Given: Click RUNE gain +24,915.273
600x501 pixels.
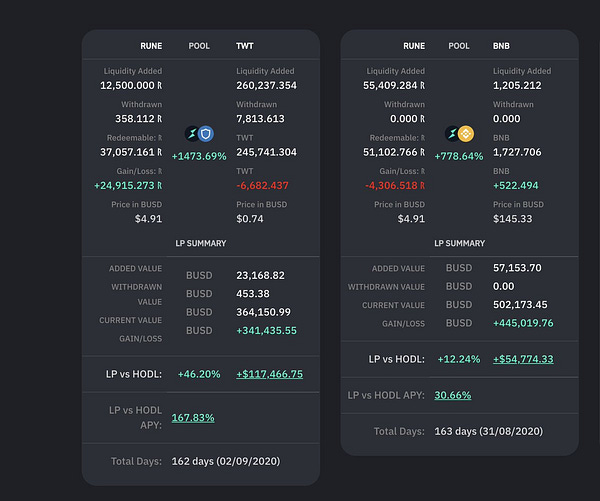Looking at the screenshot, I should tap(128, 186).
